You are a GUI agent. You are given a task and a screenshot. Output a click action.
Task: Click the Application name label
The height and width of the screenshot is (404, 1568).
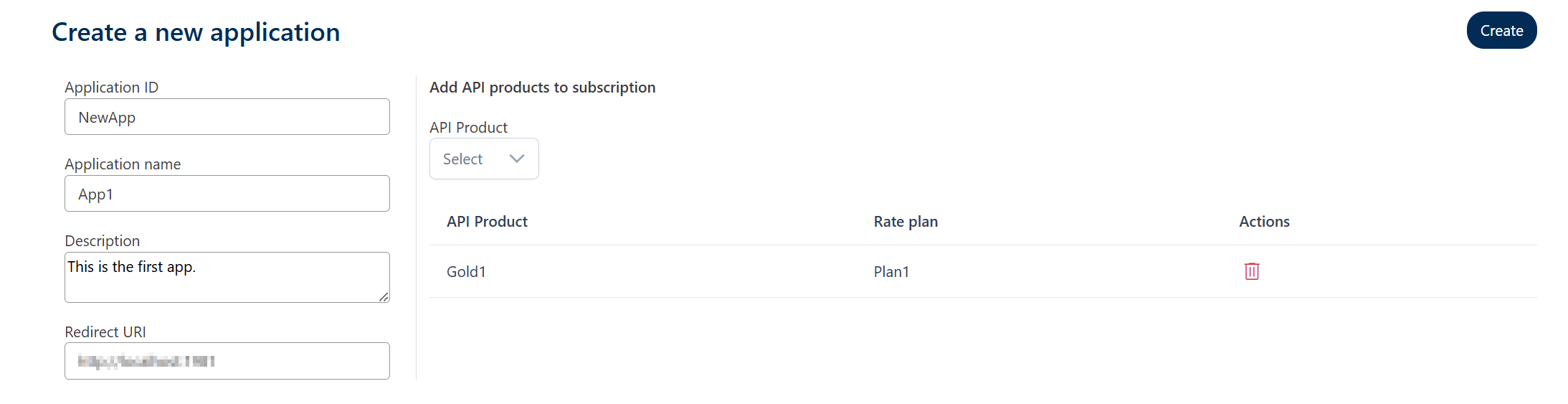pos(123,164)
